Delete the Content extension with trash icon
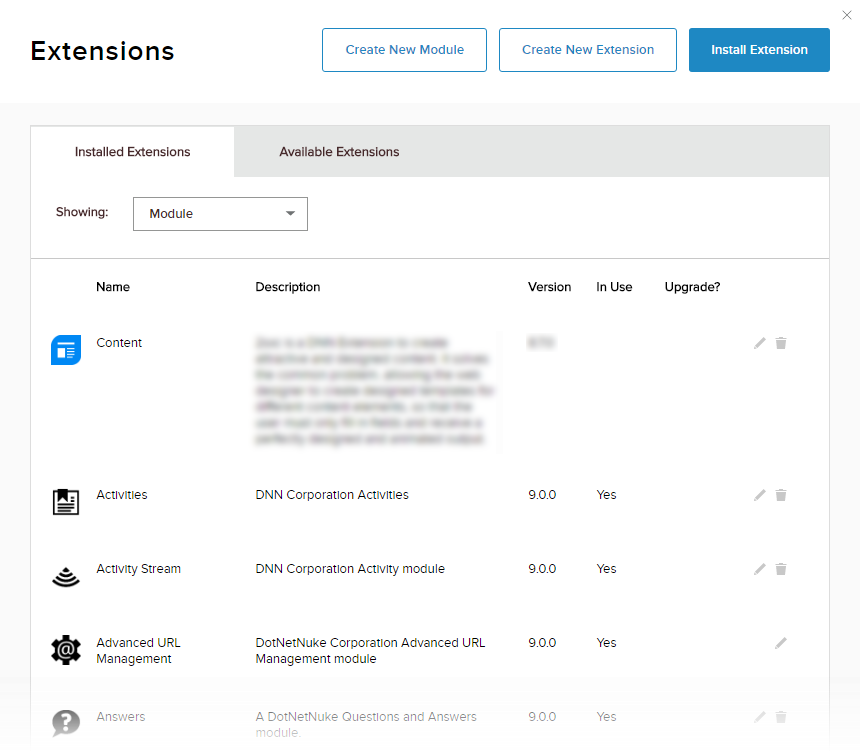Image resolution: width=860 pixels, height=752 pixels. click(781, 343)
